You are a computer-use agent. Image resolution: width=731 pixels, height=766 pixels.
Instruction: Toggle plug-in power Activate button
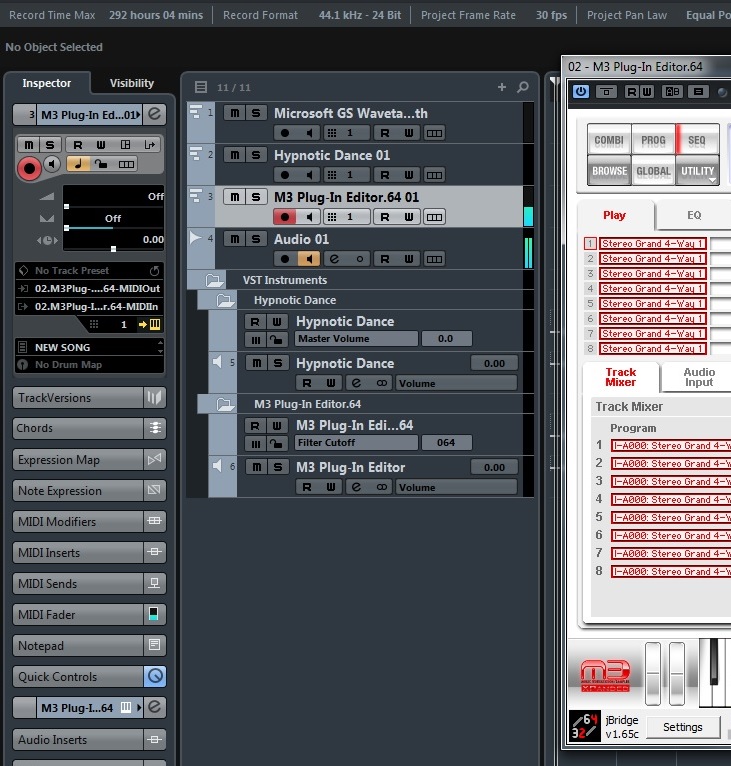(x=580, y=91)
